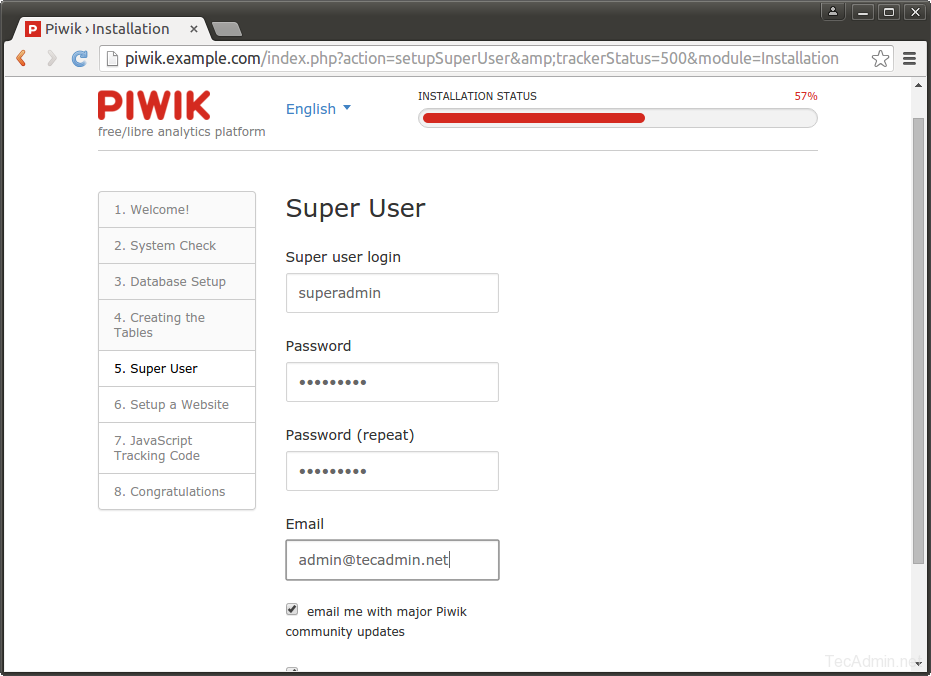Click the Piwik logo
This screenshot has width=931, height=676.
pyautogui.click(x=154, y=106)
